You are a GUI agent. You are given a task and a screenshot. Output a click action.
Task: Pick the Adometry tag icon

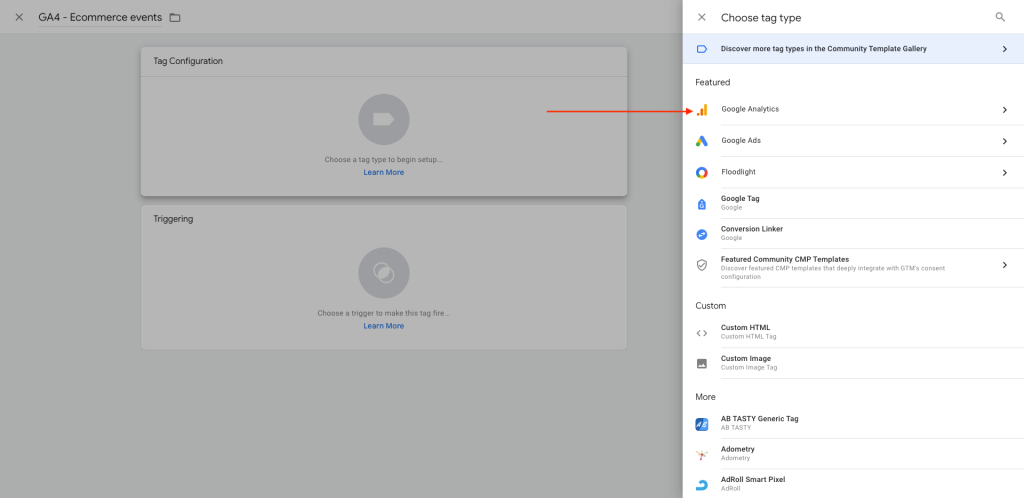(x=702, y=454)
